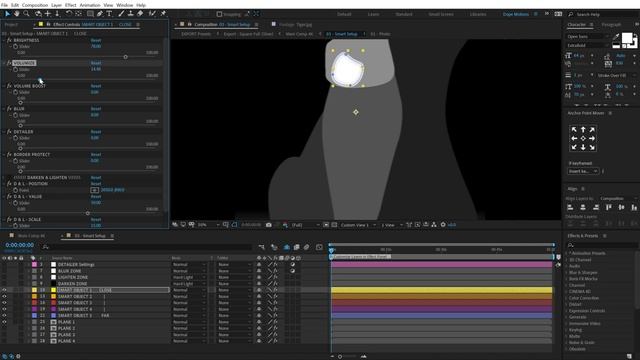
Task: Reset the BLUR effect
Action: 96,109
